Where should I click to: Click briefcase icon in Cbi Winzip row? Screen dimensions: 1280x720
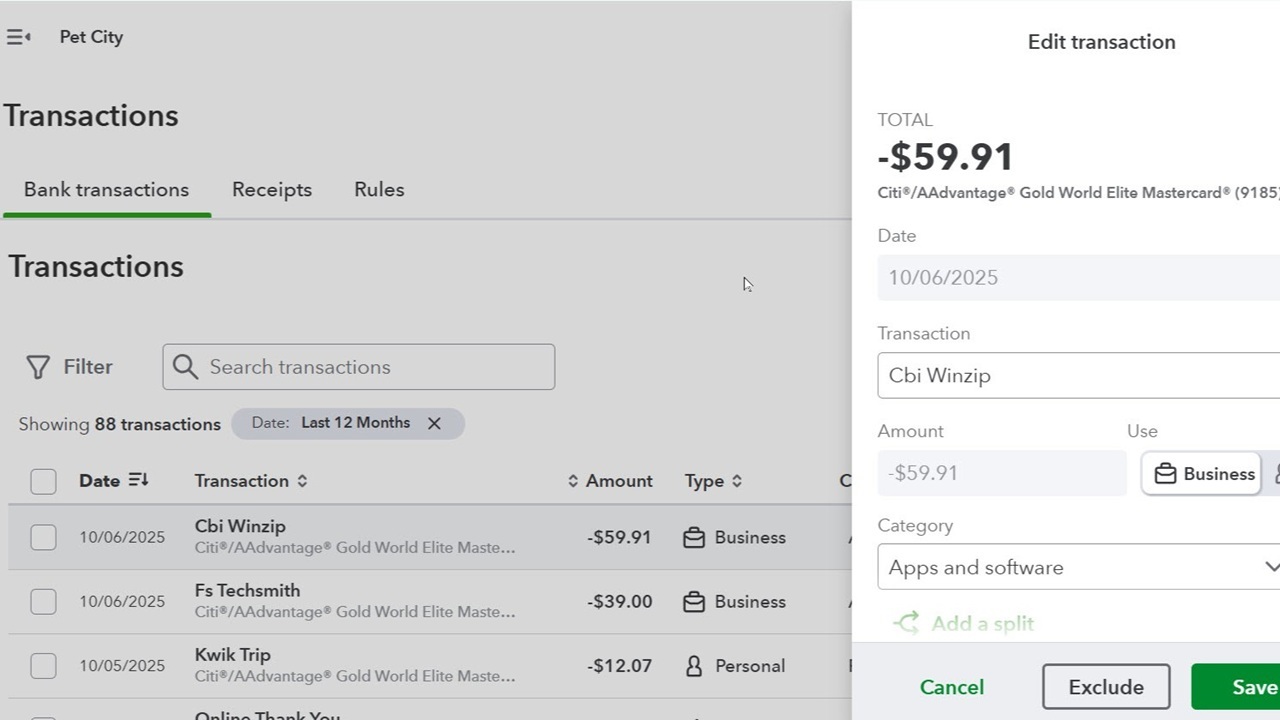[694, 538]
